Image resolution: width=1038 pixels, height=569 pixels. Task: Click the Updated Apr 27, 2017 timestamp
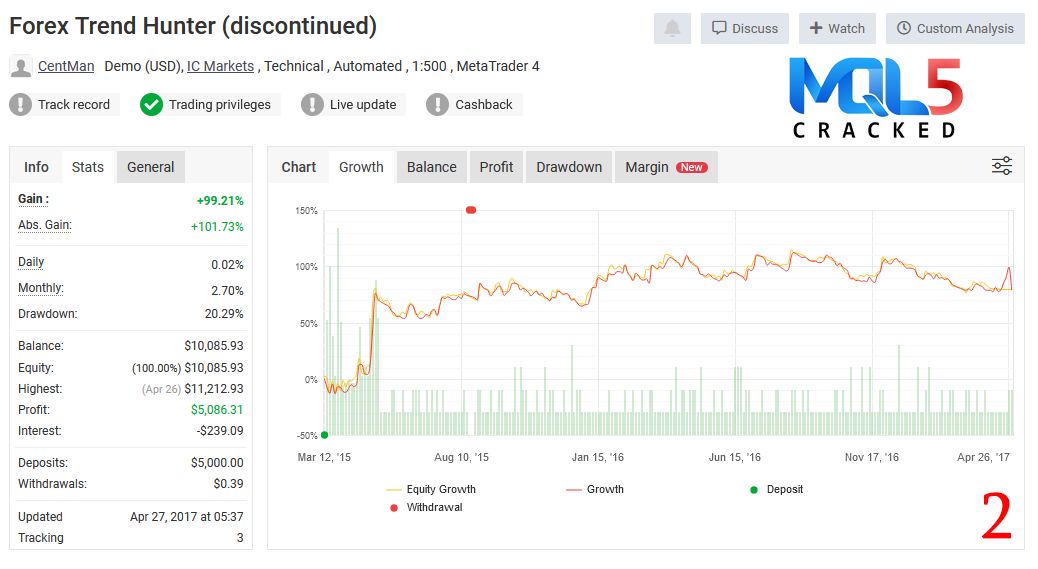click(x=187, y=517)
